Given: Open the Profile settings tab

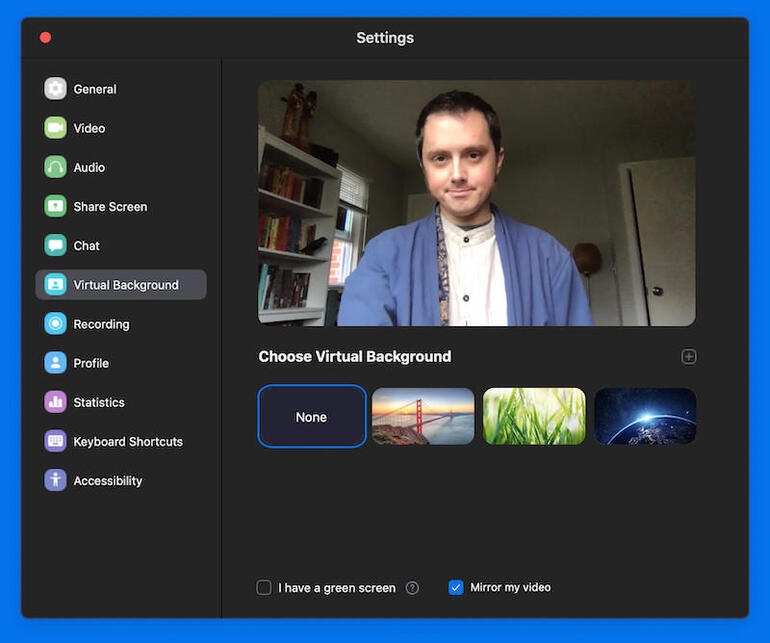Looking at the screenshot, I should 90,363.
